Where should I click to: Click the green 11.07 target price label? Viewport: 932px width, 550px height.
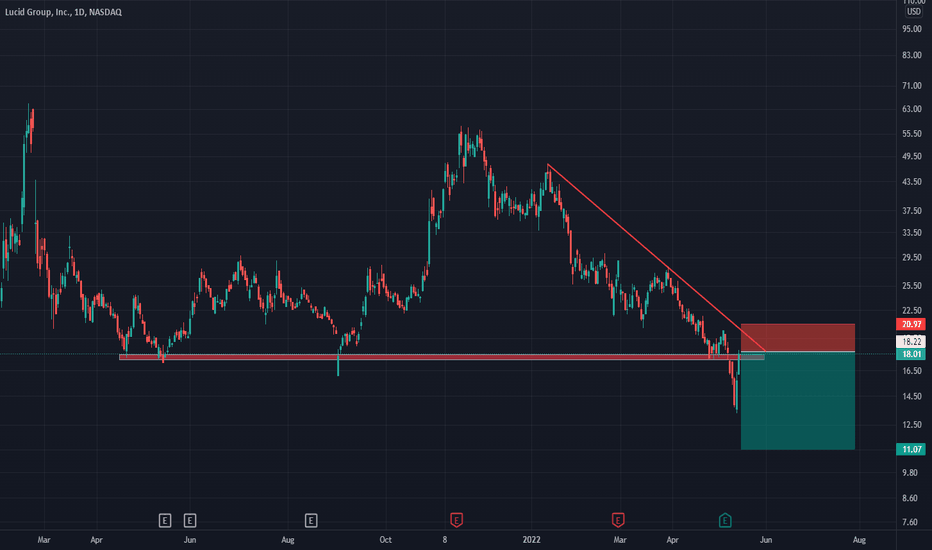(911, 450)
